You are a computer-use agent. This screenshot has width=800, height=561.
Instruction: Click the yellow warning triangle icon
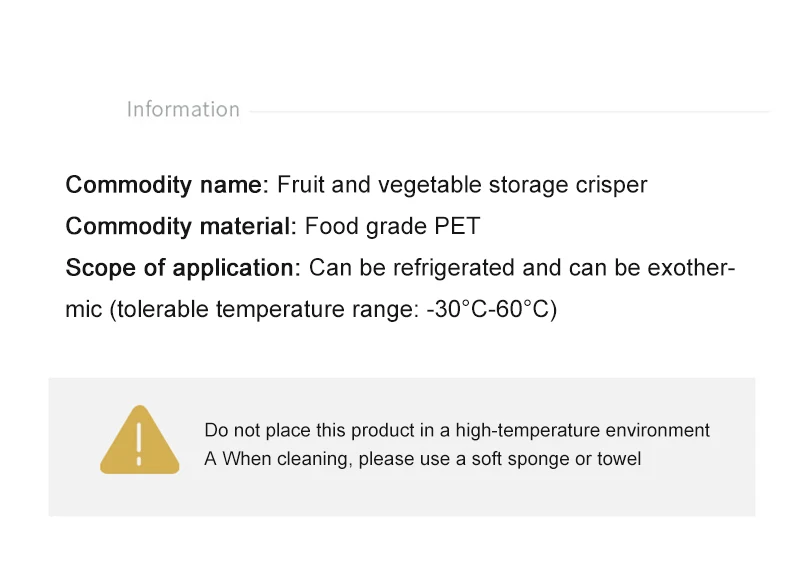pyautogui.click(x=139, y=441)
